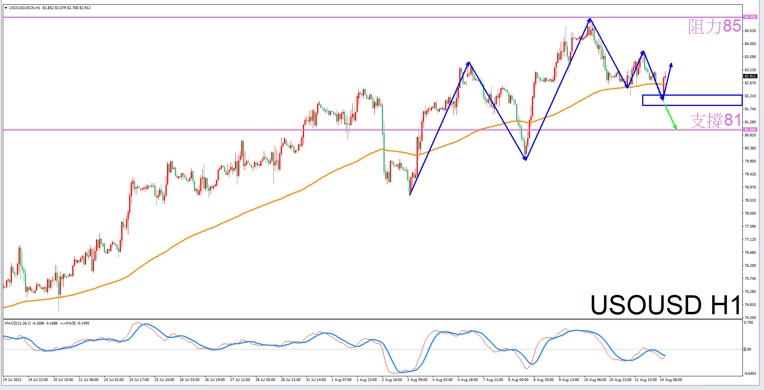The height and width of the screenshot is (390, 764).
Task: Click the 14 Aug 08:00 date on the time axis
Action: click(671, 379)
